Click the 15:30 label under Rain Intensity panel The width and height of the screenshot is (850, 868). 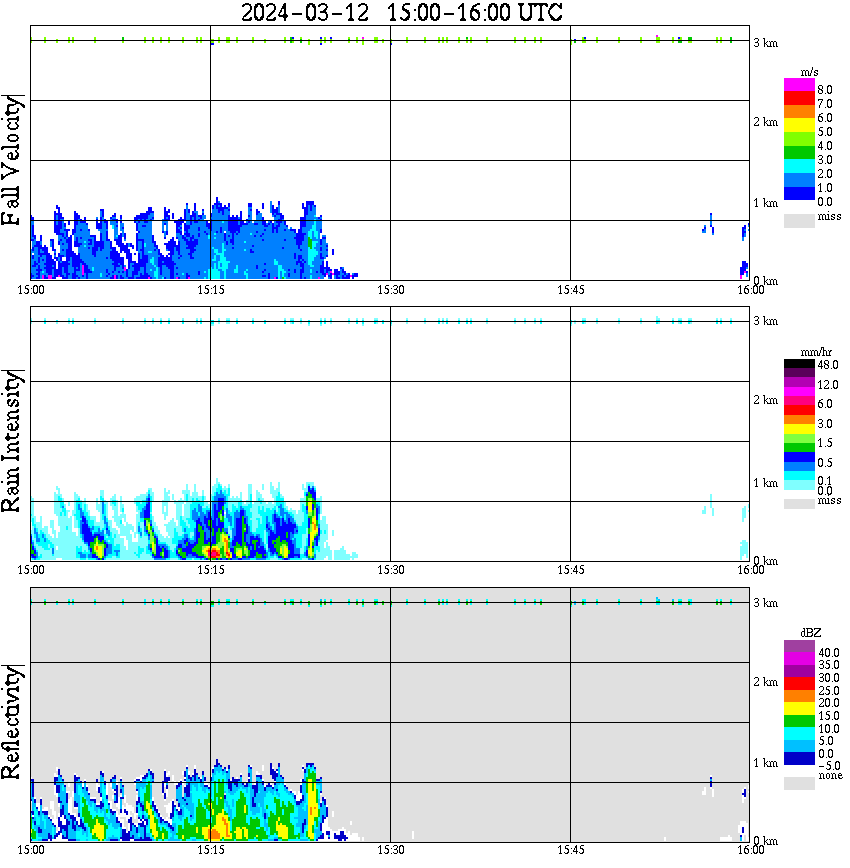tap(391, 570)
